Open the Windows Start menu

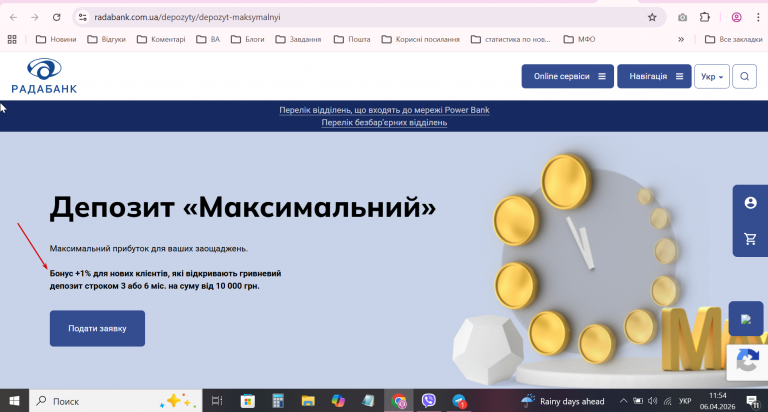coord(14,401)
